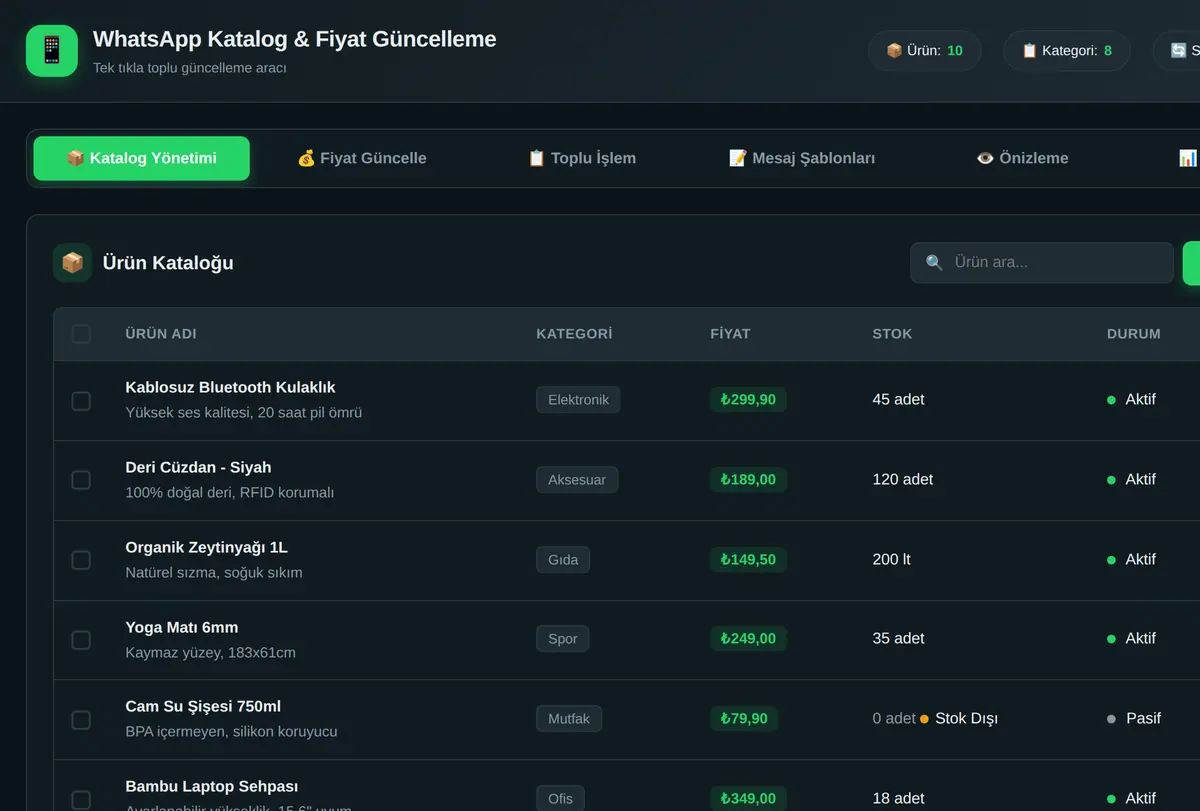Focus the Ürün ara search field
Screen dimensions: 1200x811
click(1042, 263)
